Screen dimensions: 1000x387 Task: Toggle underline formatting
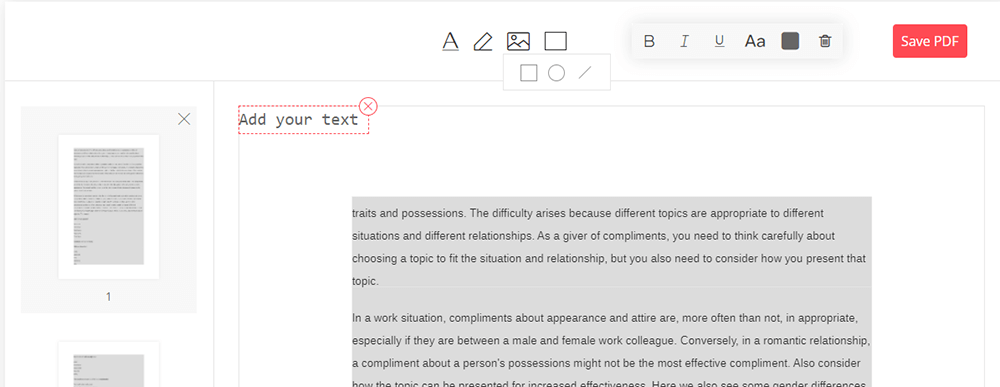[x=719, y=41]
